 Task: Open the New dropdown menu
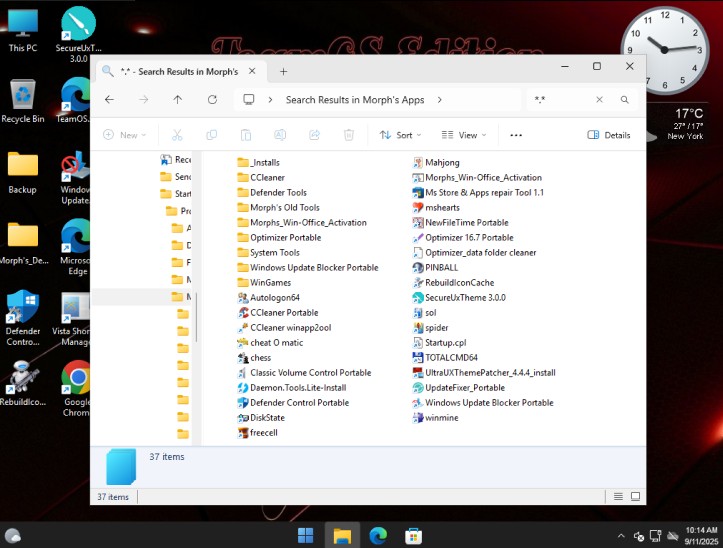pos(124,135)
